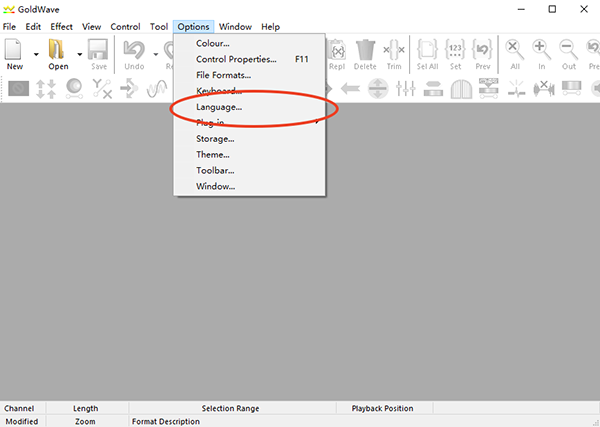Click the Delete trash can icon
This screenshot has width=600, height=427.
click(x=366, y=50)
